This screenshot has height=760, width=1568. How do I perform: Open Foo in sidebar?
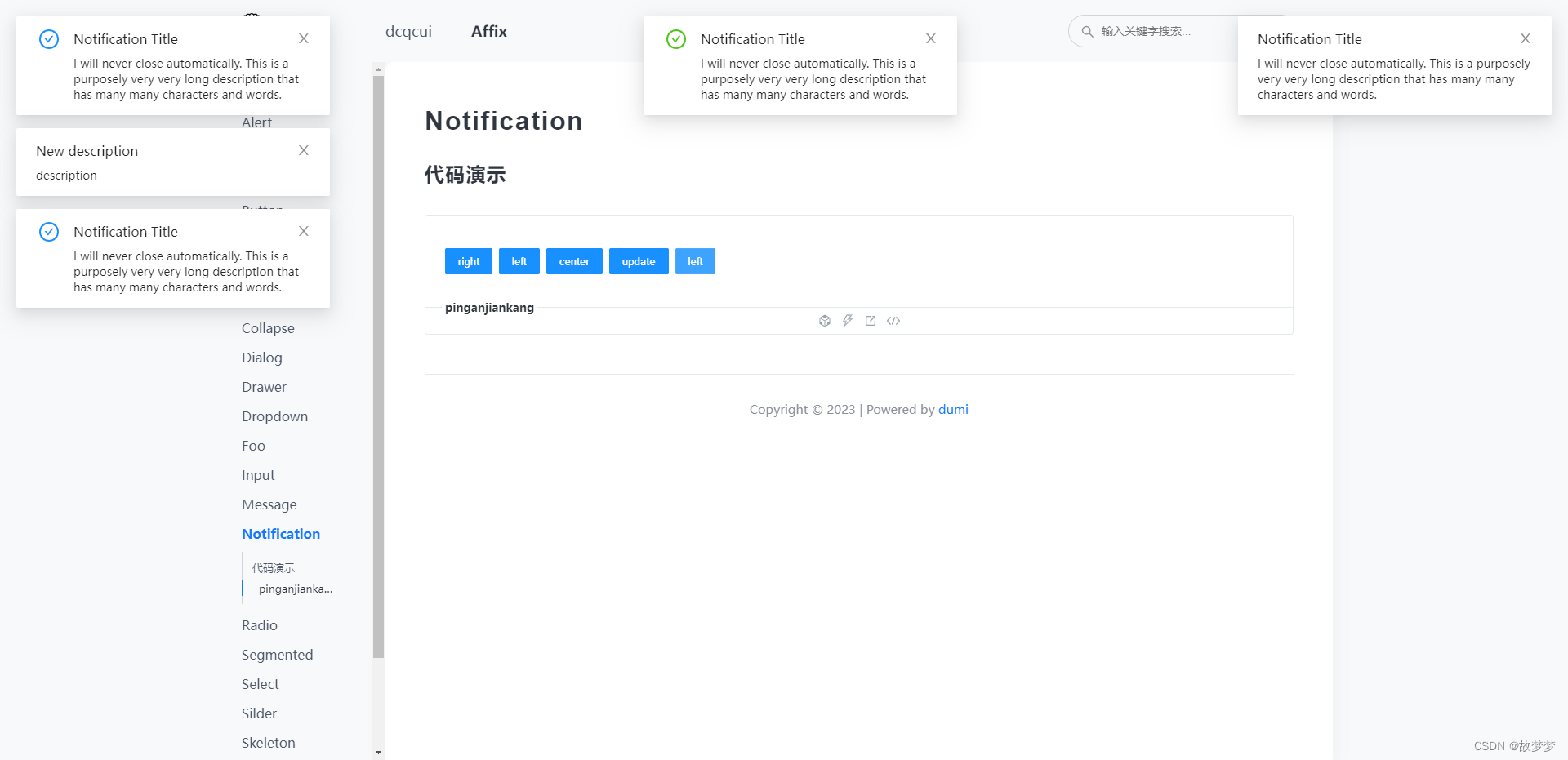253,446
